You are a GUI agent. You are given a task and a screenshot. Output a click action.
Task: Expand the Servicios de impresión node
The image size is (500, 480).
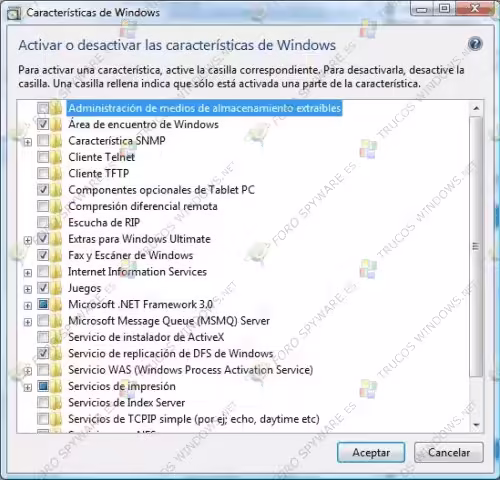[28, 387]
